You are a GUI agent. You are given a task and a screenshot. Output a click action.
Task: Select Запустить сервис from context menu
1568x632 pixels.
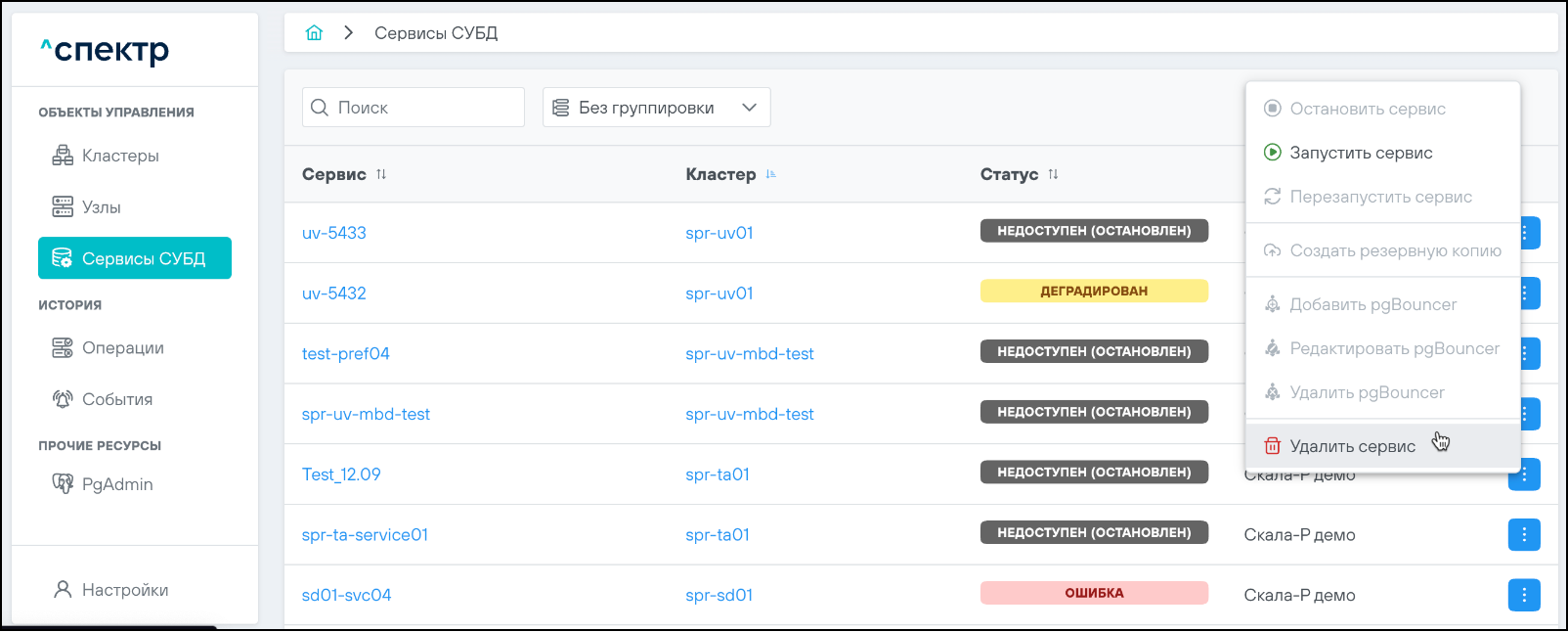(x=1360, y=153)
